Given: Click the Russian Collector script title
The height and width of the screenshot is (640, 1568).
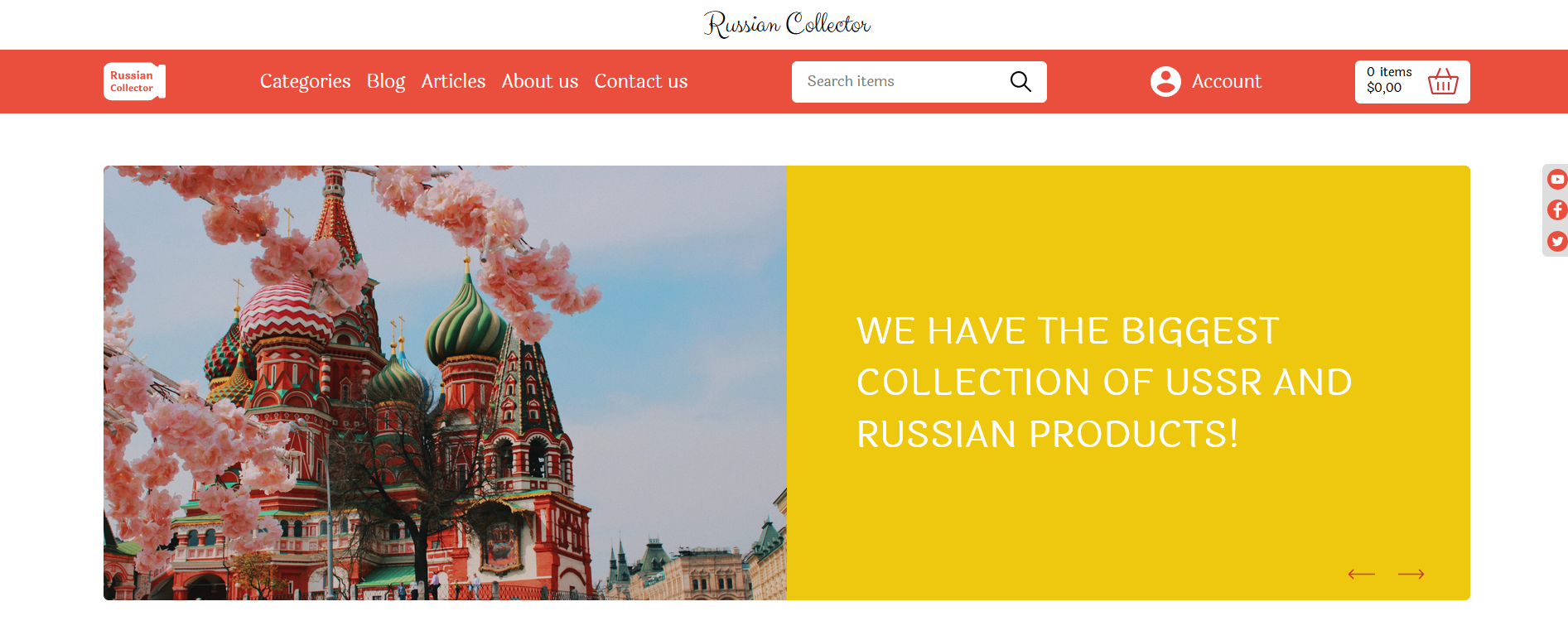Looking at the screenshot, I should coord(787,24).
